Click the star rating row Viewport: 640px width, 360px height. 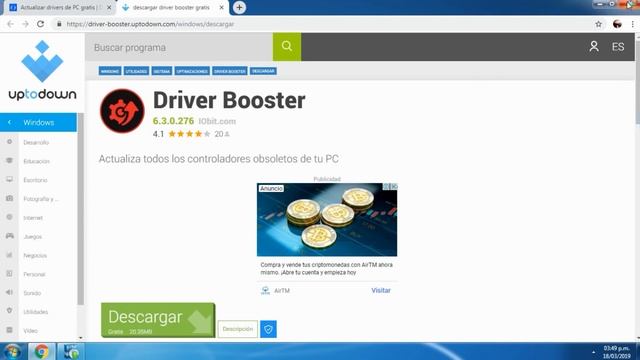coord(189,134)
